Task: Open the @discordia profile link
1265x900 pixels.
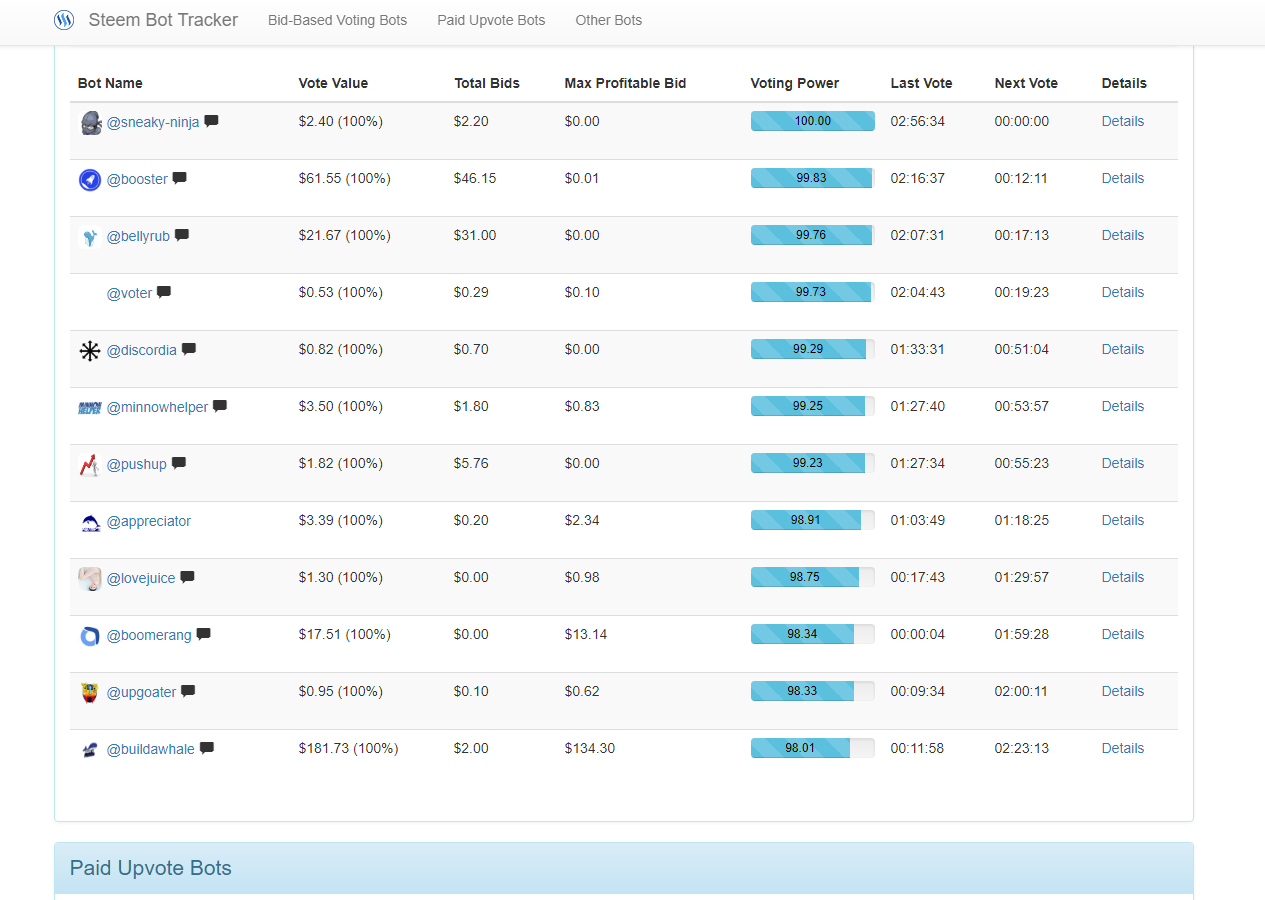Action: pyautogui.click(x=141, y=350)
